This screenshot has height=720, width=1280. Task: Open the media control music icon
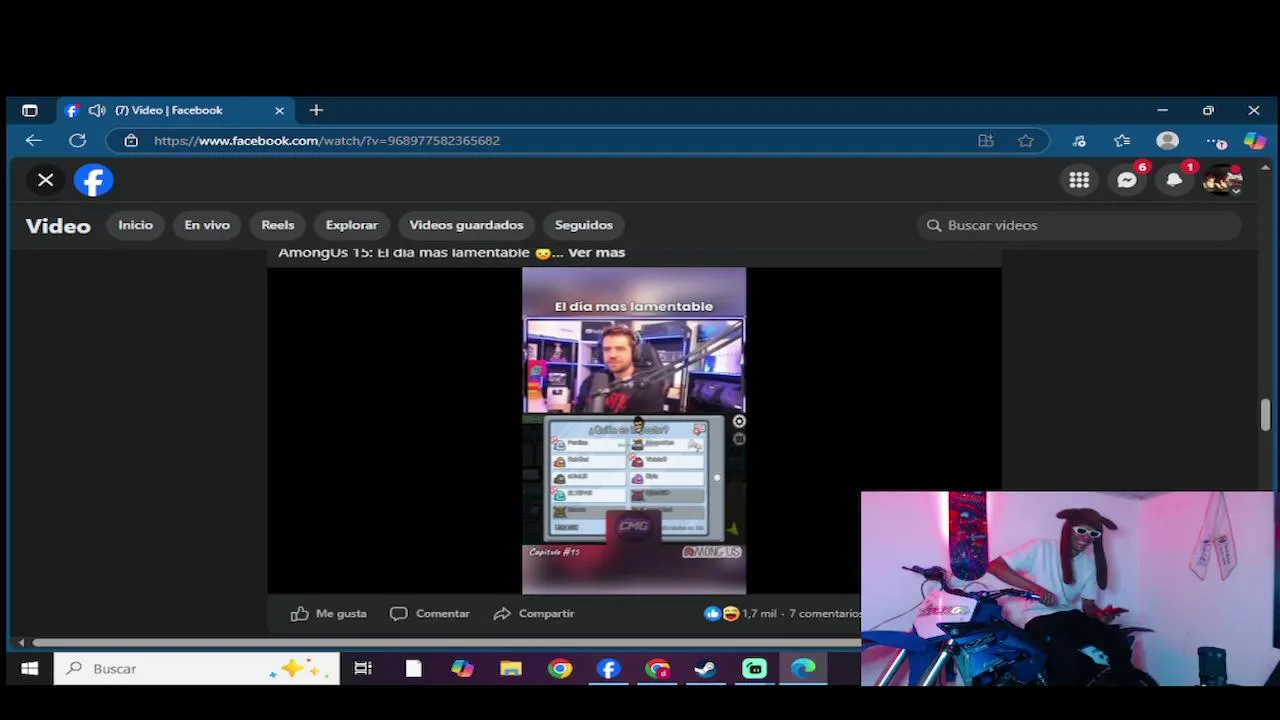pos(1079,141)
